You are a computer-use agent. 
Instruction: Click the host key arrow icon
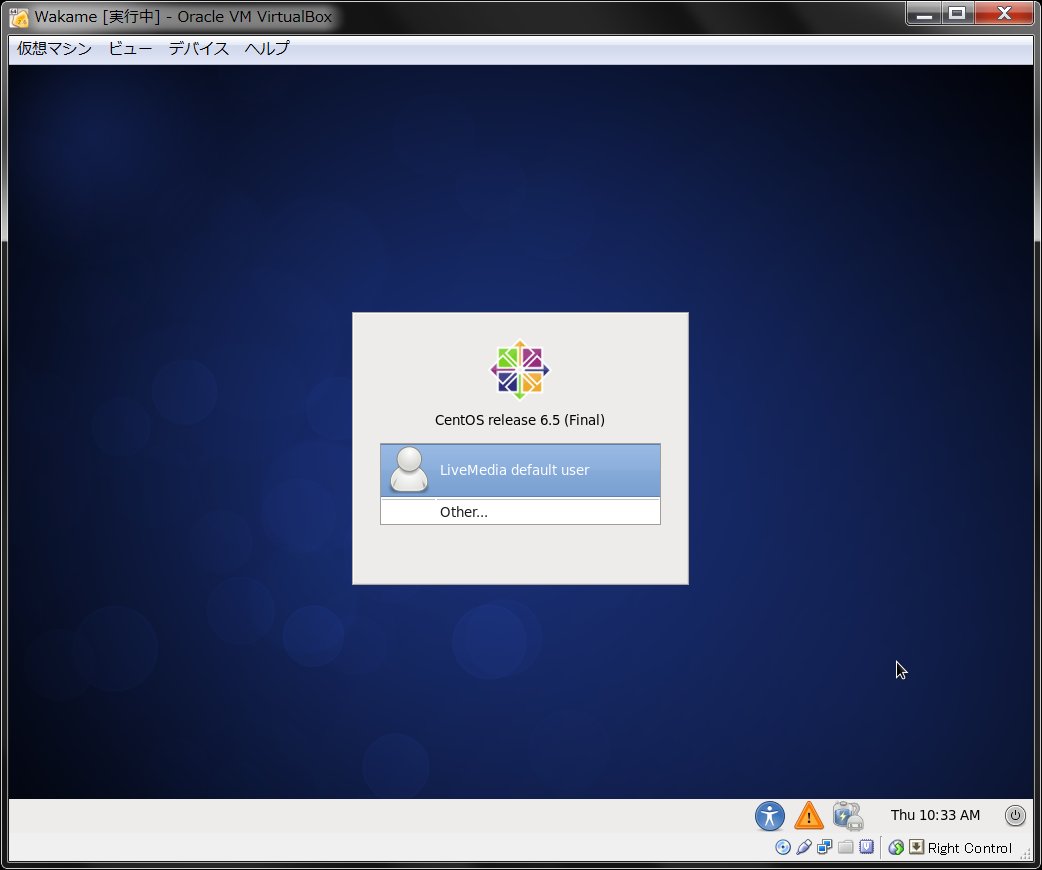pyautogui.click(x=916, y=847)
